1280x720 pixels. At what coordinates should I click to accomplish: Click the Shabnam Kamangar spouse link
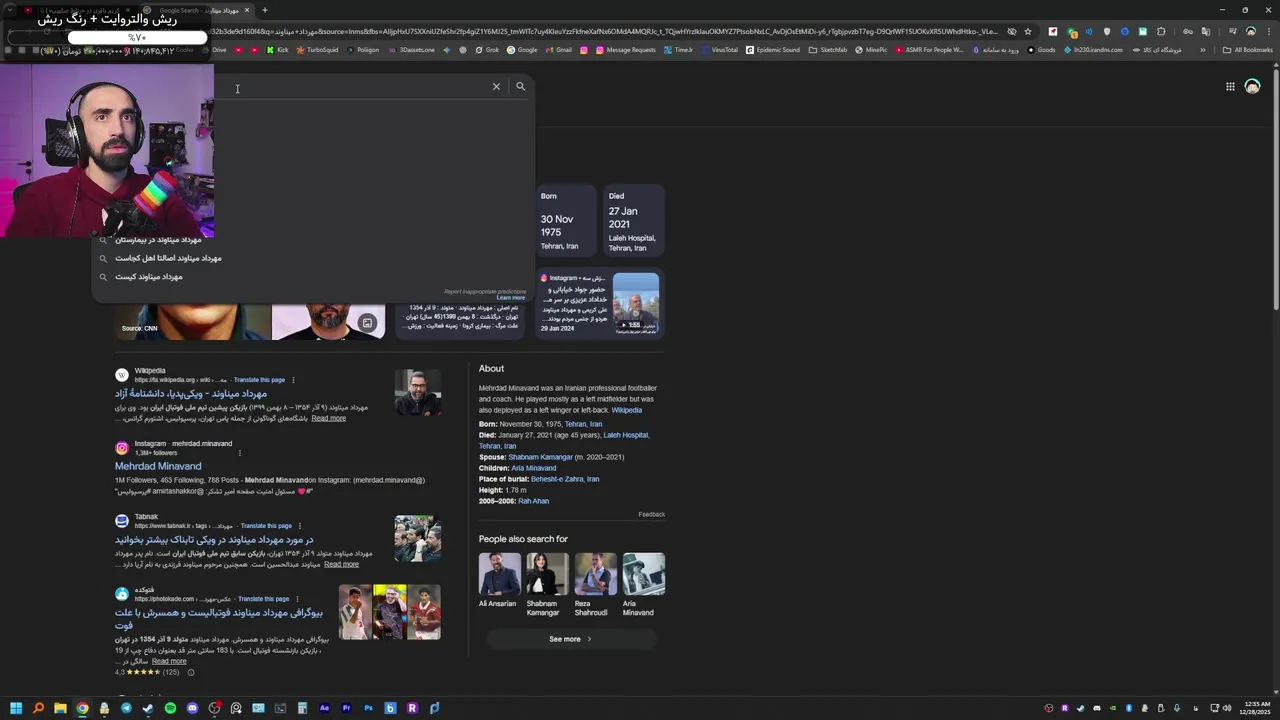540,457
